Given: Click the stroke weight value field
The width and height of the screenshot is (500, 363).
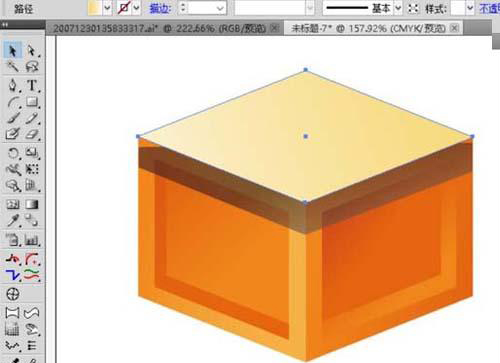Looking at the screenshot, I should click(x=201, y=8).
